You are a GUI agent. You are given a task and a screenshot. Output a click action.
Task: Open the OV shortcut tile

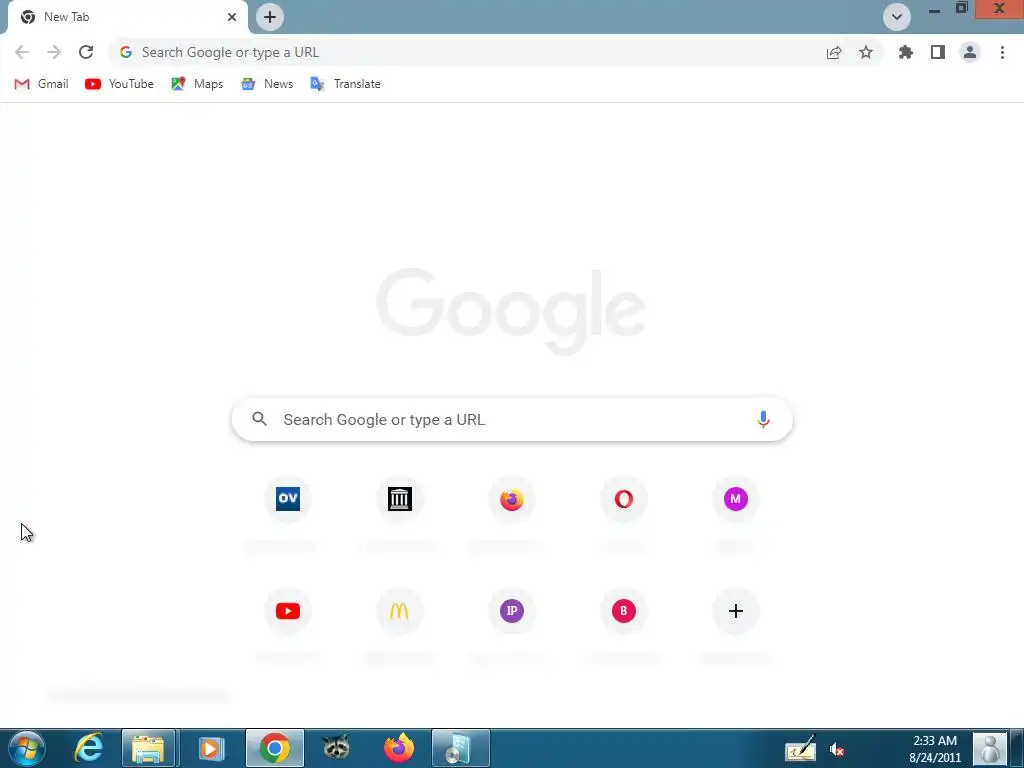287,499
